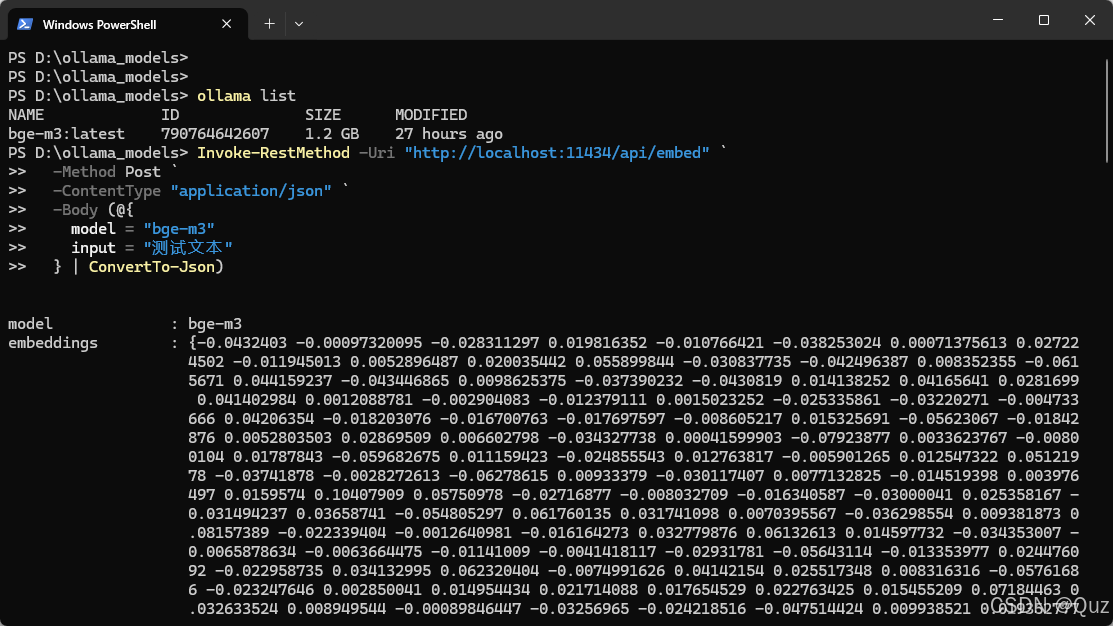Screen dimensions: 1113x626
Task: Click the '-ContentType' parameter text
Action: (106, 191)
